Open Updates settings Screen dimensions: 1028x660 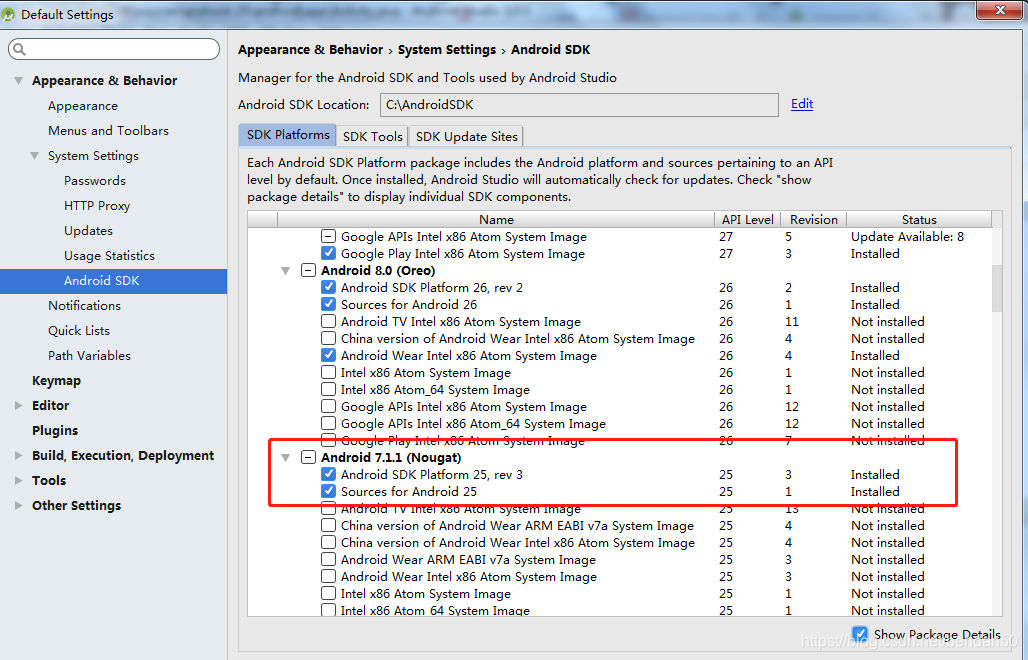[88, 231]
